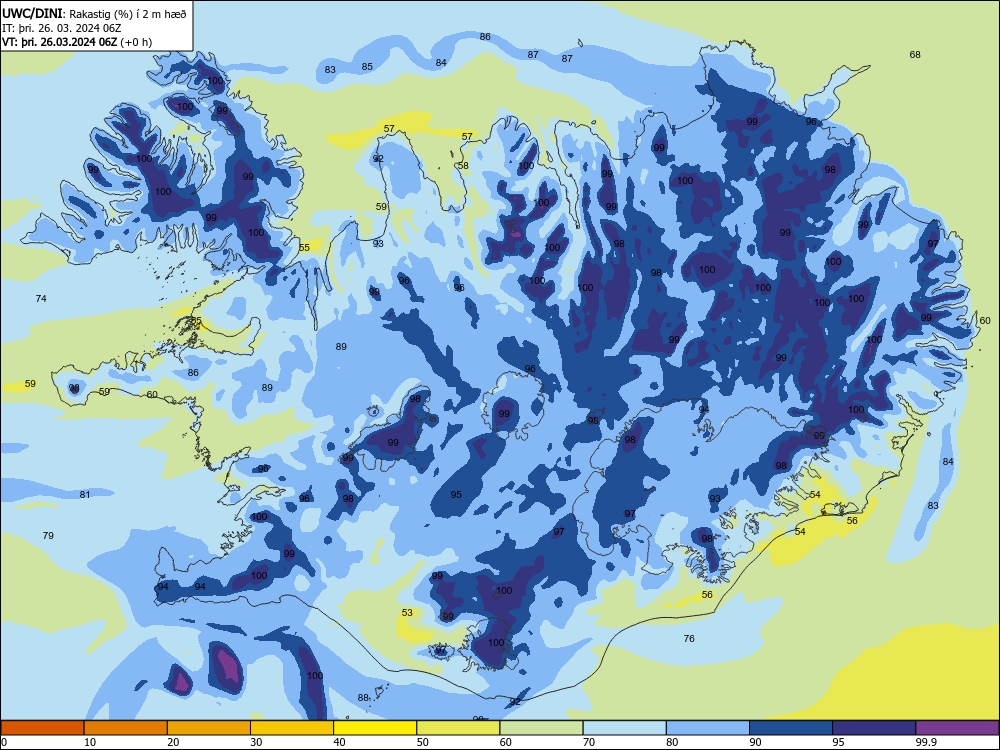Image resolution: width=1000 pixels, height=750 pixels.
Task: Click the '68' humidity value on the map
Action: pos(915,55)
